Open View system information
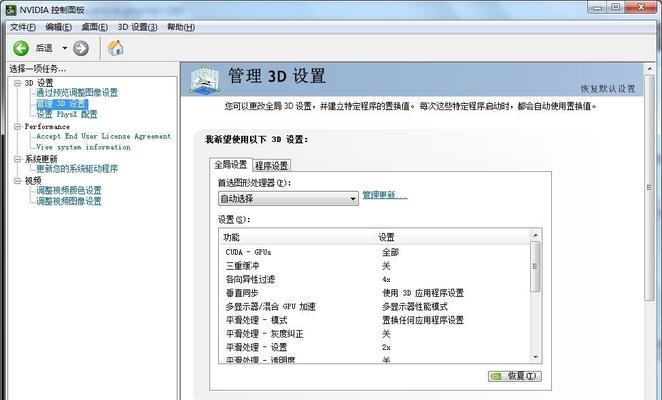 [x=83, y=147]
